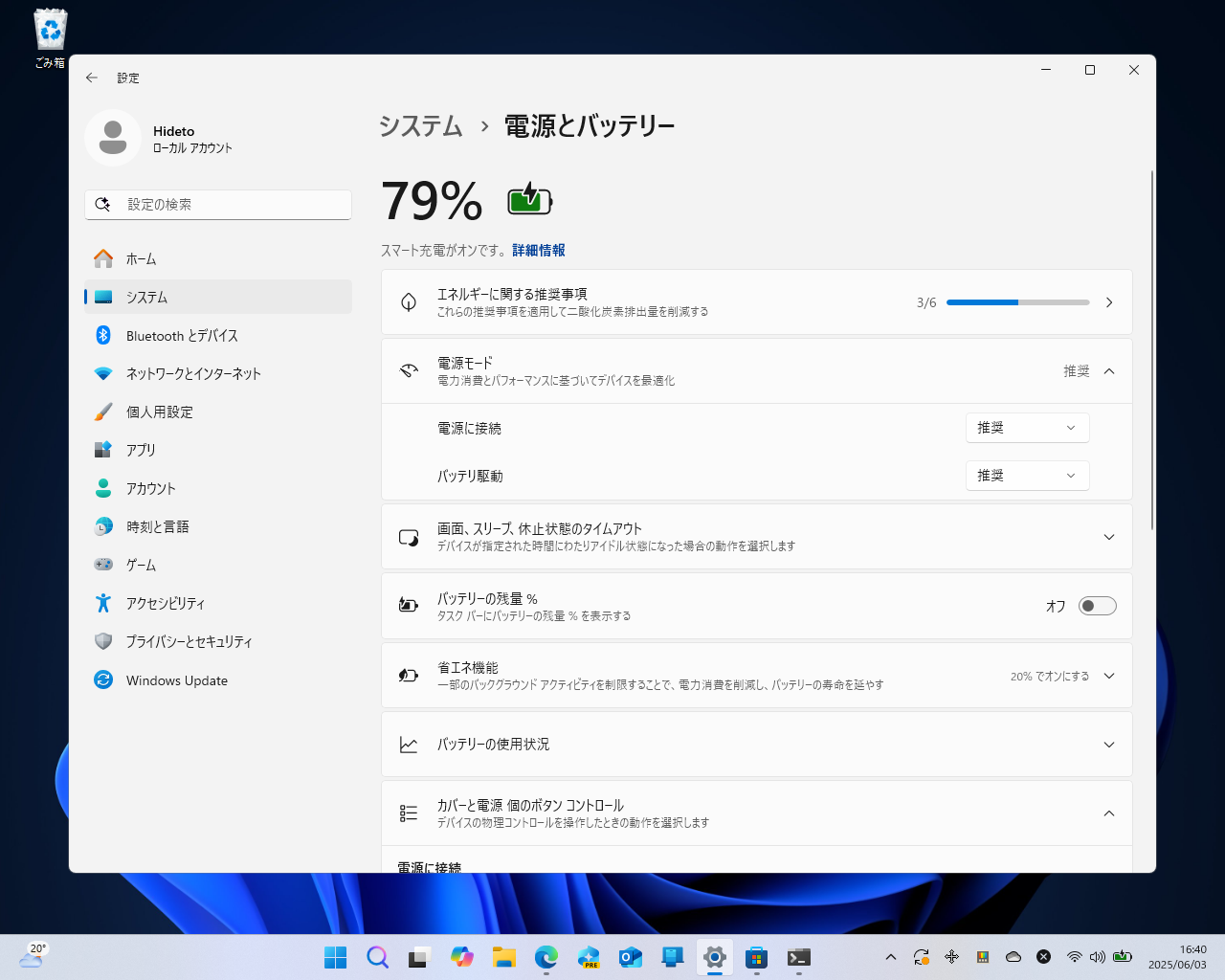Screen dimensions: 1225x980
Task: Select ゲーム in the sidebar
Action: [141, 565]
